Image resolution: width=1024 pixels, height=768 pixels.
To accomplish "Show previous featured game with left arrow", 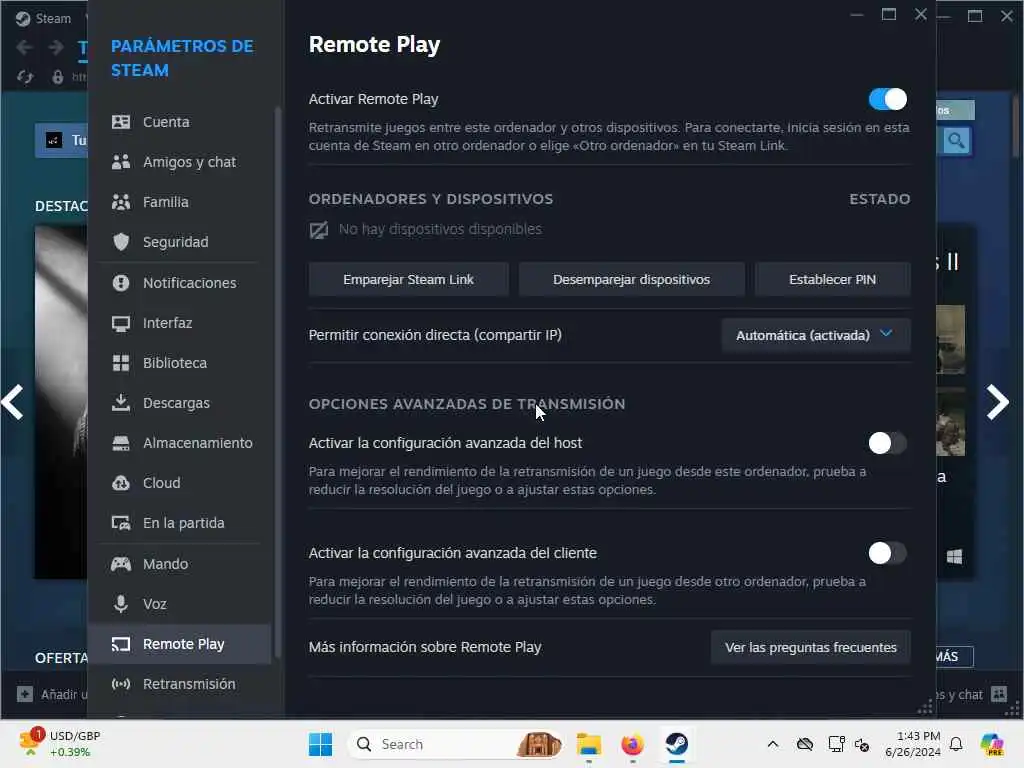I will coord(13,402).
